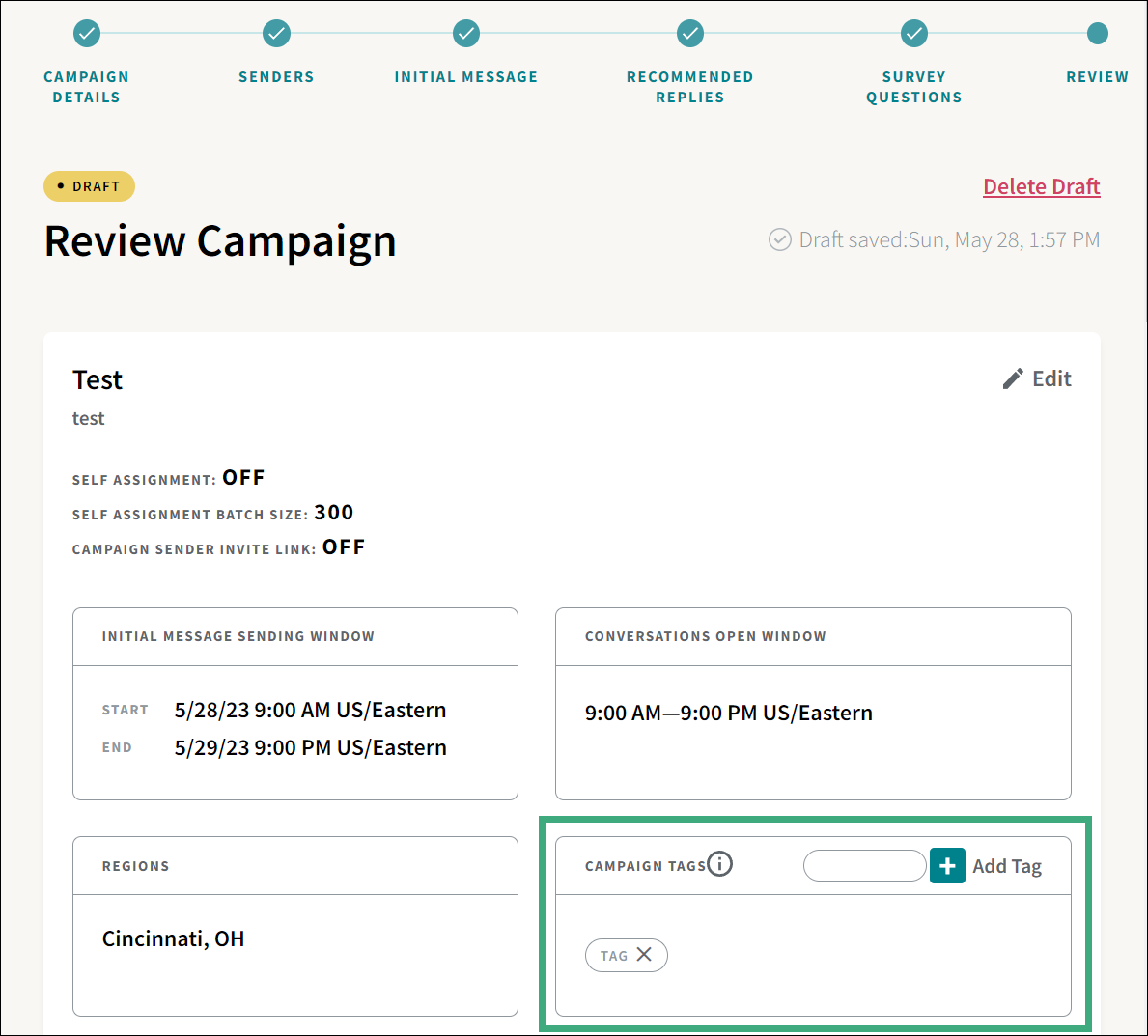The height and width of the screenshot is (1036, 1148).
Task: Click the Survey Questions checkmark icon
Action: [913, 33]
